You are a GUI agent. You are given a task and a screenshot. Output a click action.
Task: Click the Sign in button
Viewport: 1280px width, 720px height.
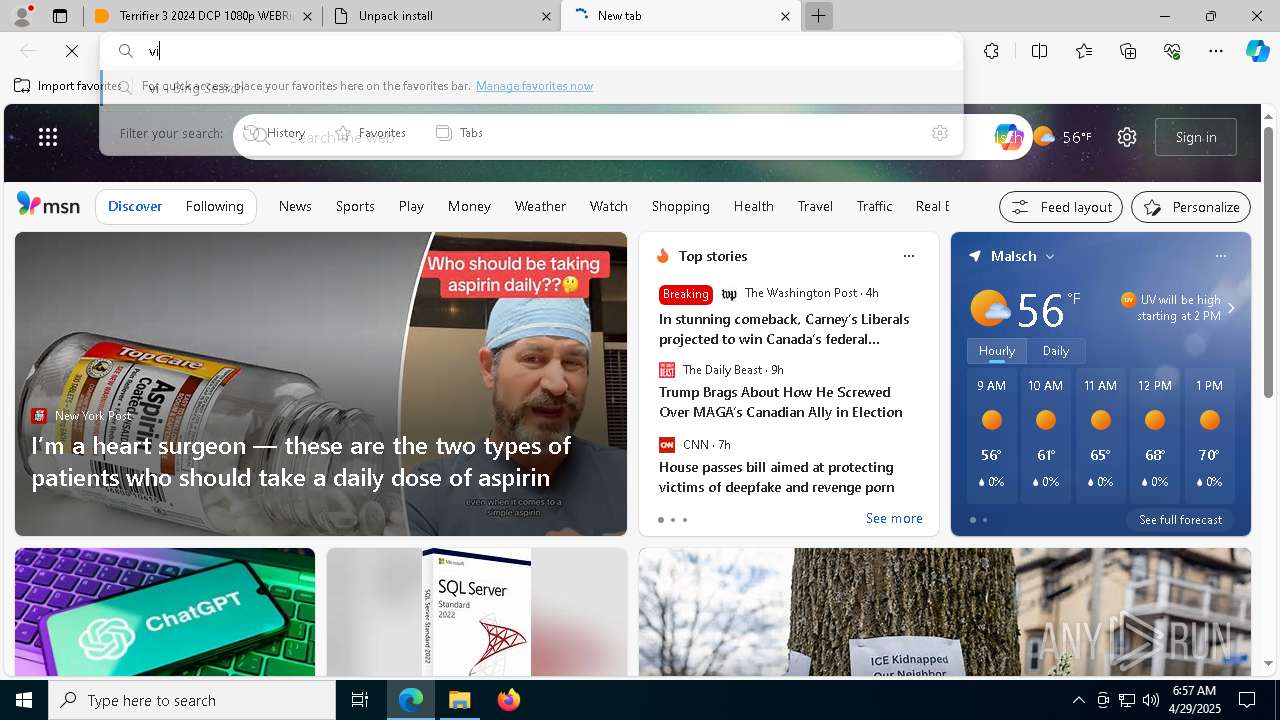click(x=1196, y=137)
